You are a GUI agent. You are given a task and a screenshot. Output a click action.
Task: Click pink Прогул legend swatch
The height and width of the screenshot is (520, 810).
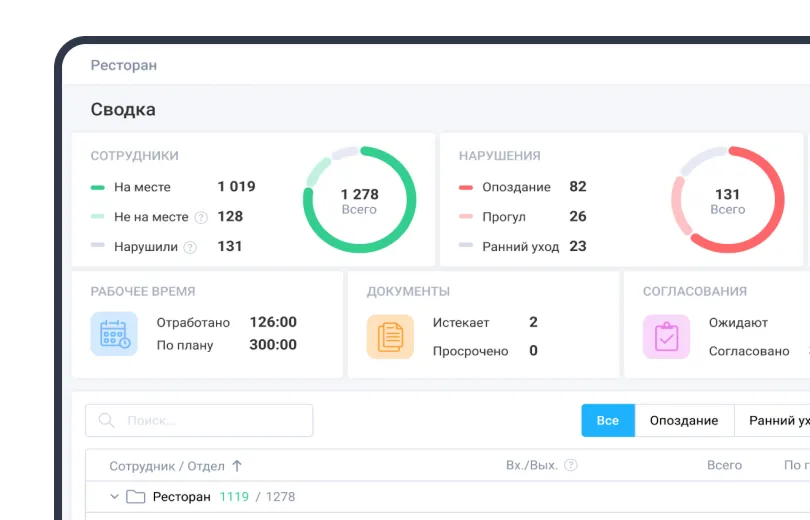[x=466, y=216]
